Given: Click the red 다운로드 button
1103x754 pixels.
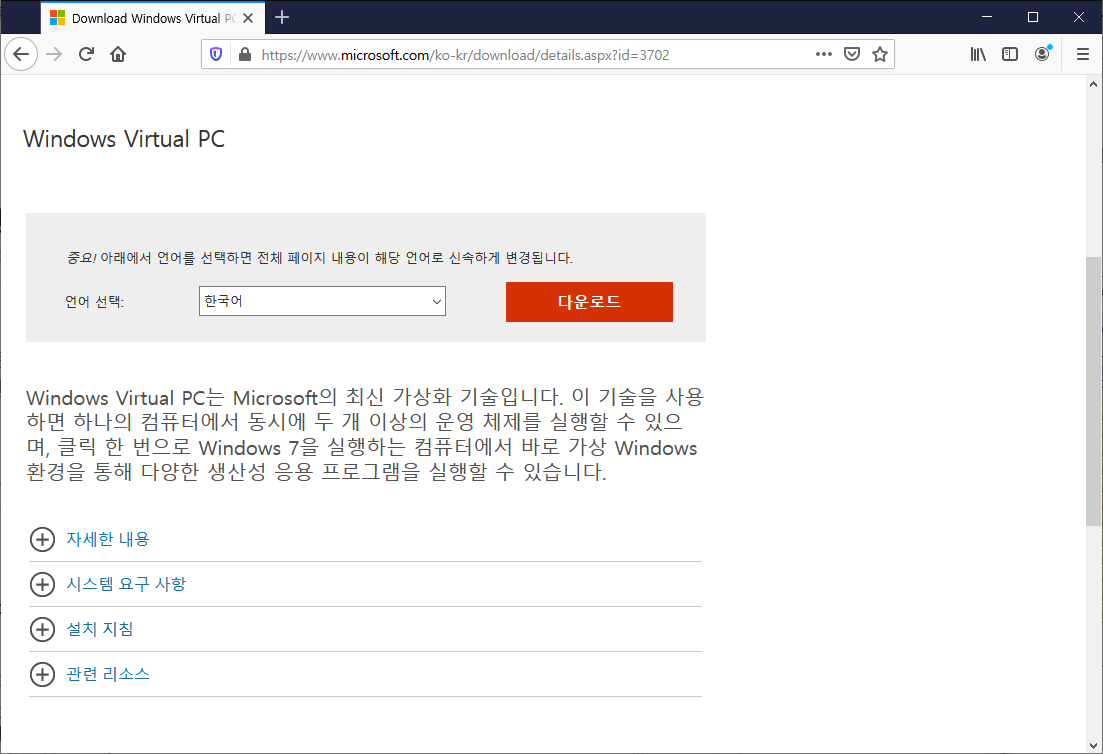Looking at the screenshot, I should click(x=589, y=302).
